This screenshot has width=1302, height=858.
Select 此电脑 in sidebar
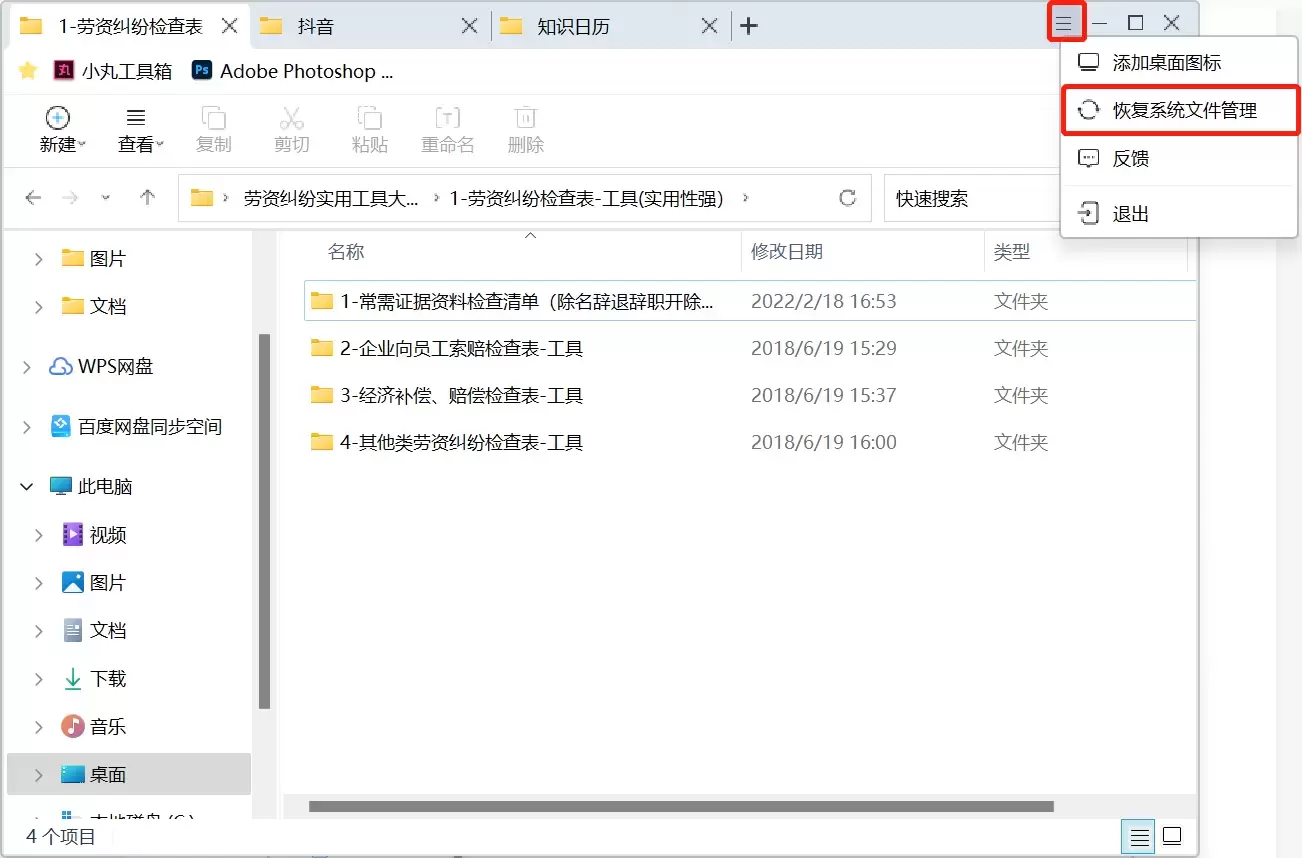point(91,487)
